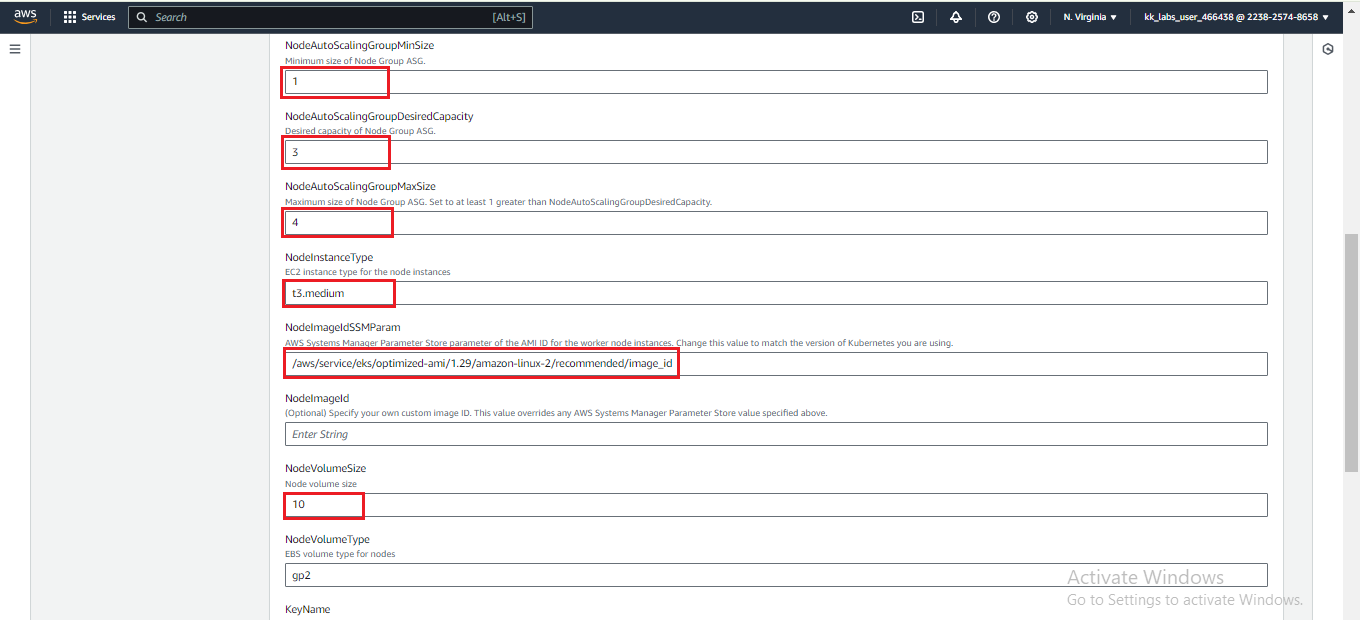Open the hamburger menu in the left sidebar
The image size is (1360, 620).
pos(15,48)
